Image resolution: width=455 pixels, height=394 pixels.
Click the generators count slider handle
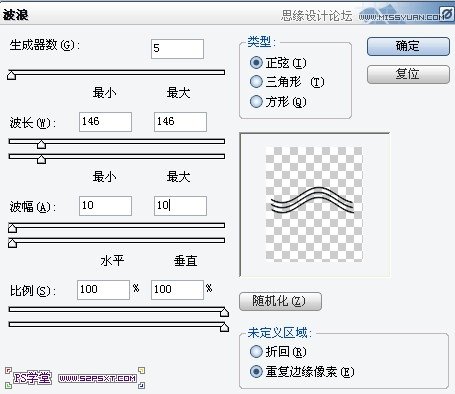point(12,75)
